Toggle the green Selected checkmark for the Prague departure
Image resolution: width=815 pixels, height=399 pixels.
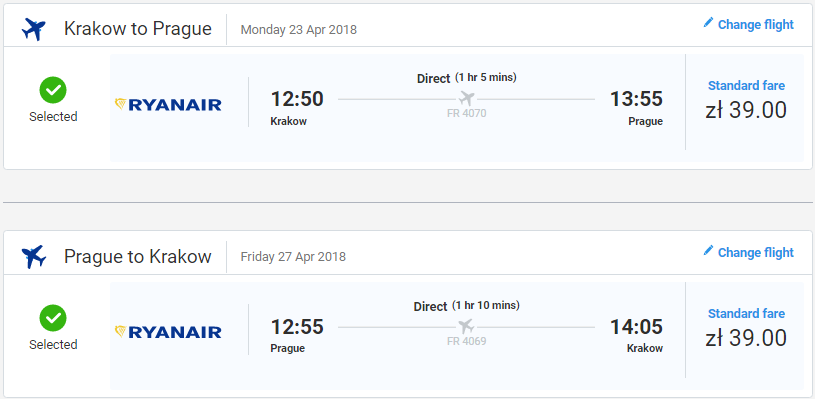(x=53, y=318)
